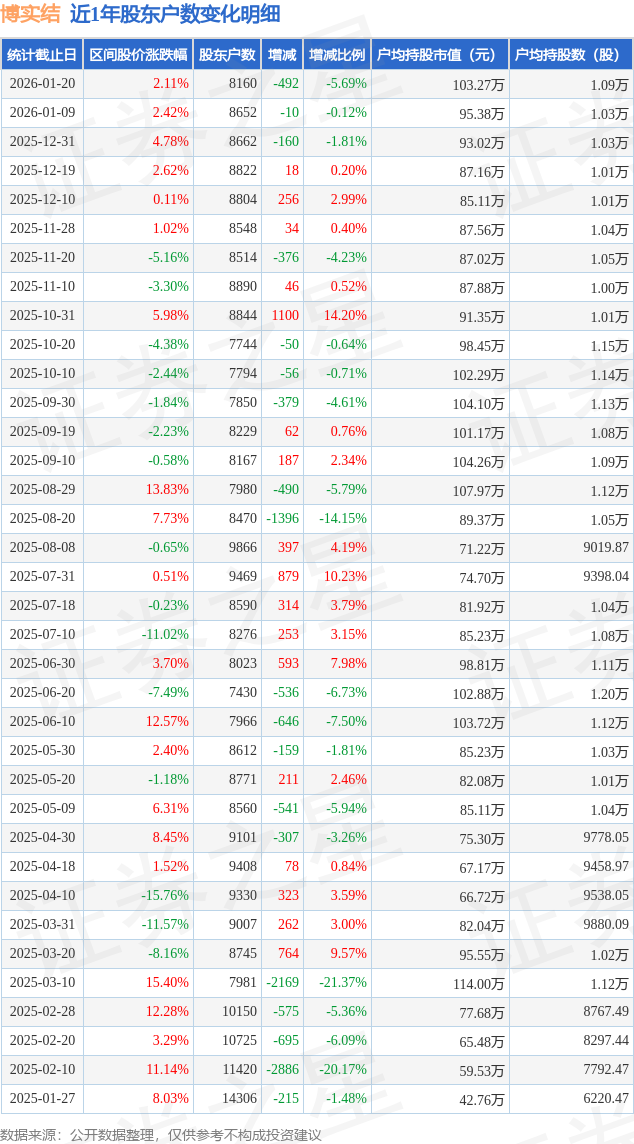The height and width of the screenshot is (1144, 634).
Task: Click the 2025-06-30 date cell
Action: point(42,664)
